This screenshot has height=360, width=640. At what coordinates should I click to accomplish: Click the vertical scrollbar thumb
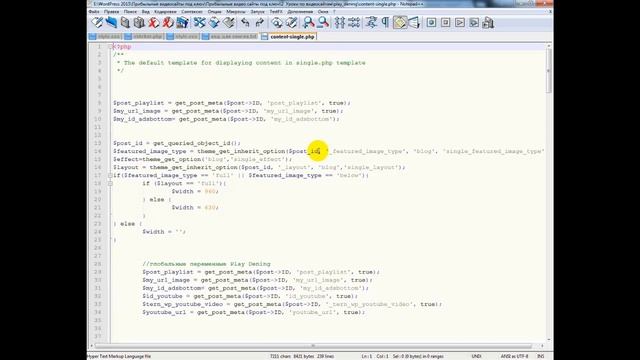tap(549, 71)
